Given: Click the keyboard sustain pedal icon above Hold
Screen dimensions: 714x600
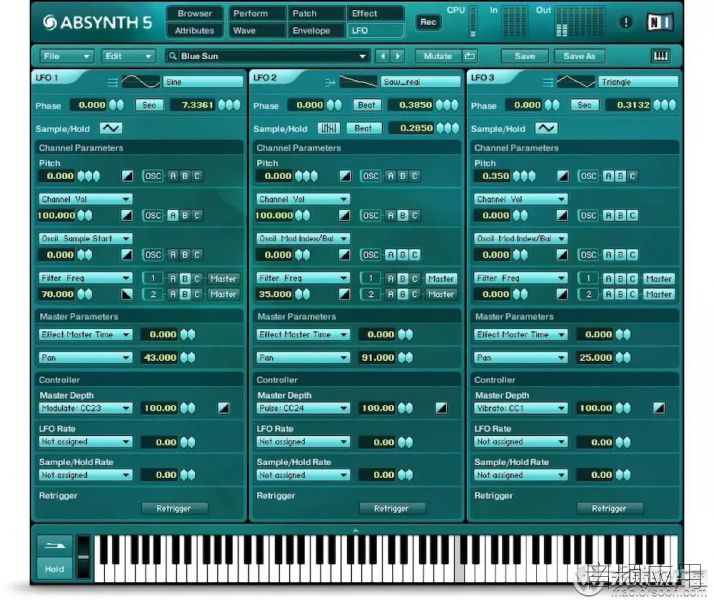Looking at the screenshot, I should pyautogui.click(x=55, y=545).
